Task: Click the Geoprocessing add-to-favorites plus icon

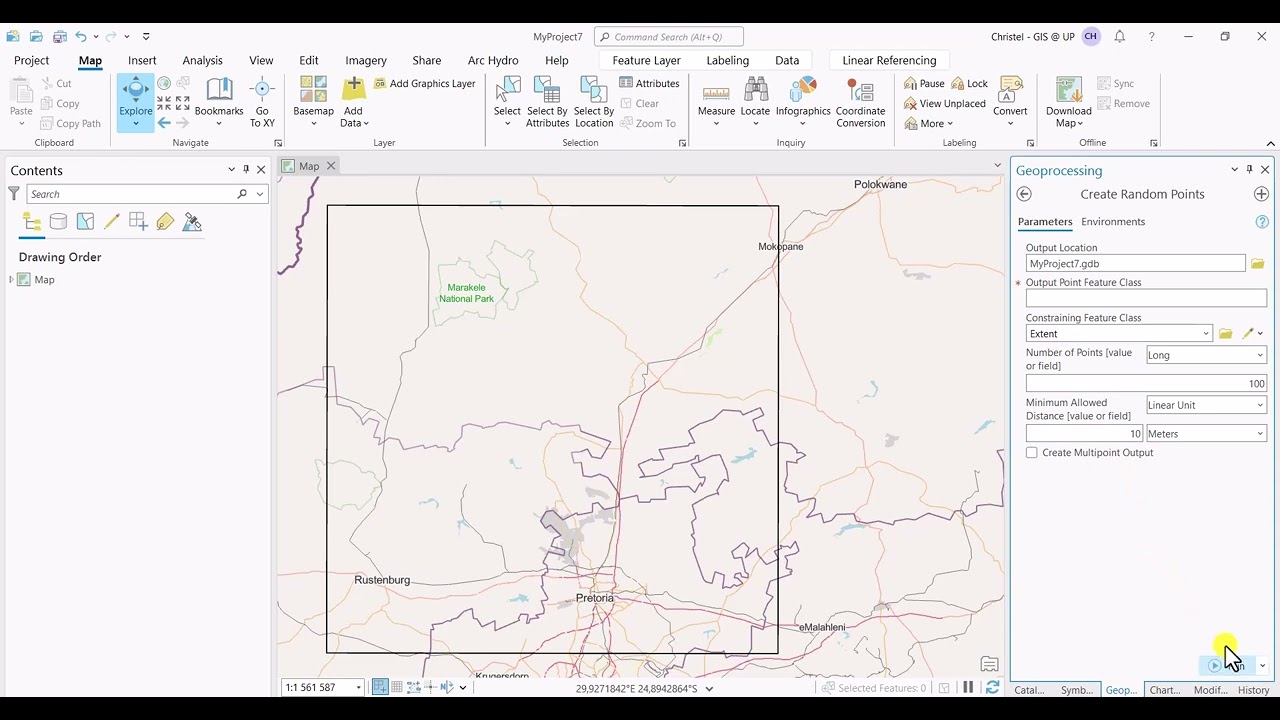Action: click(1261, 194)
